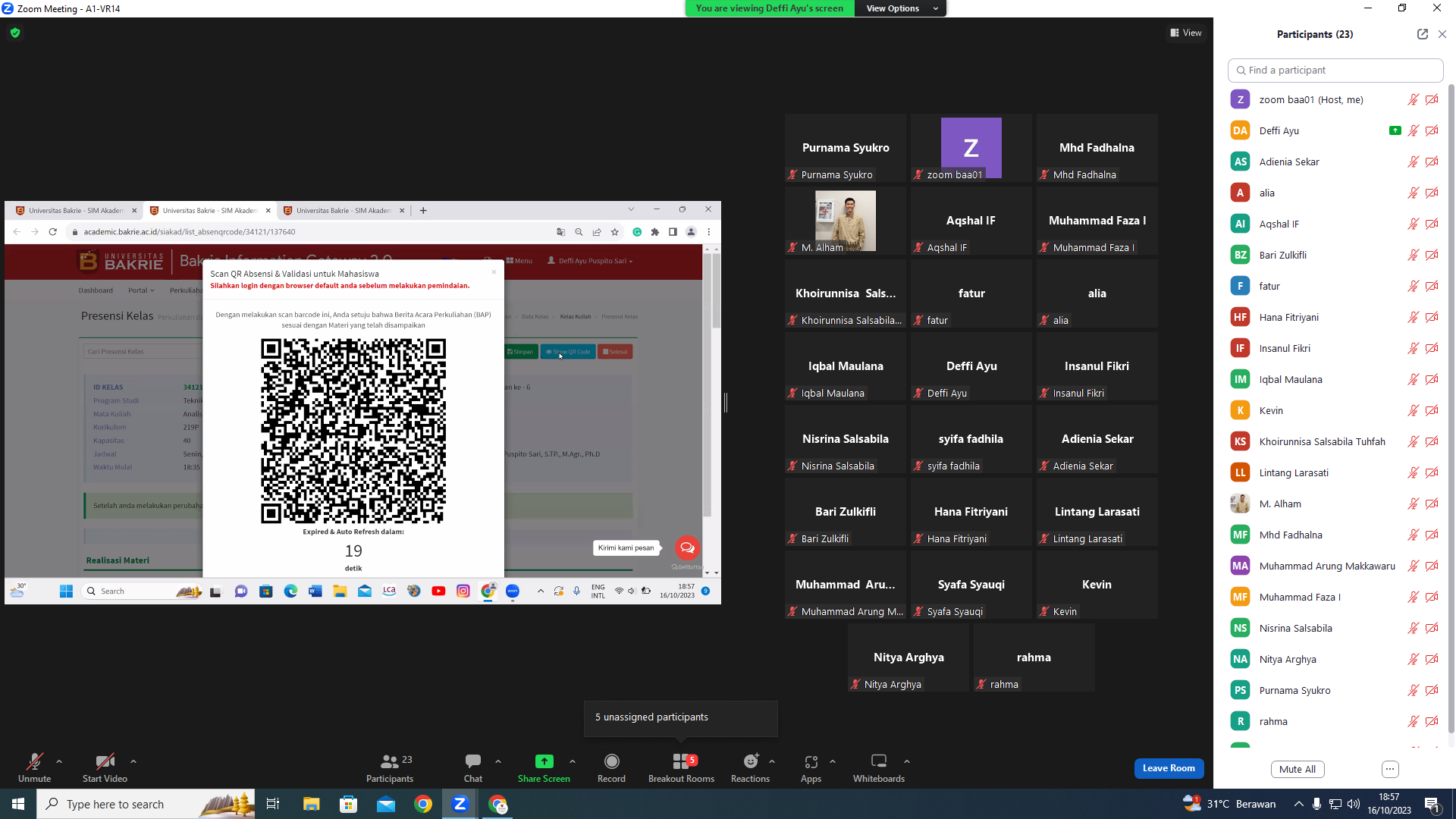Open Menu in Bakrie site header
The height and width of the screenshot is (819, 1456).
point(519,261)
